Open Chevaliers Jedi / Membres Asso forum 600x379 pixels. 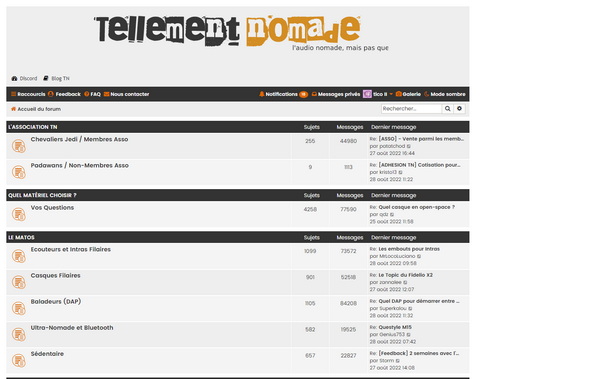79,139
